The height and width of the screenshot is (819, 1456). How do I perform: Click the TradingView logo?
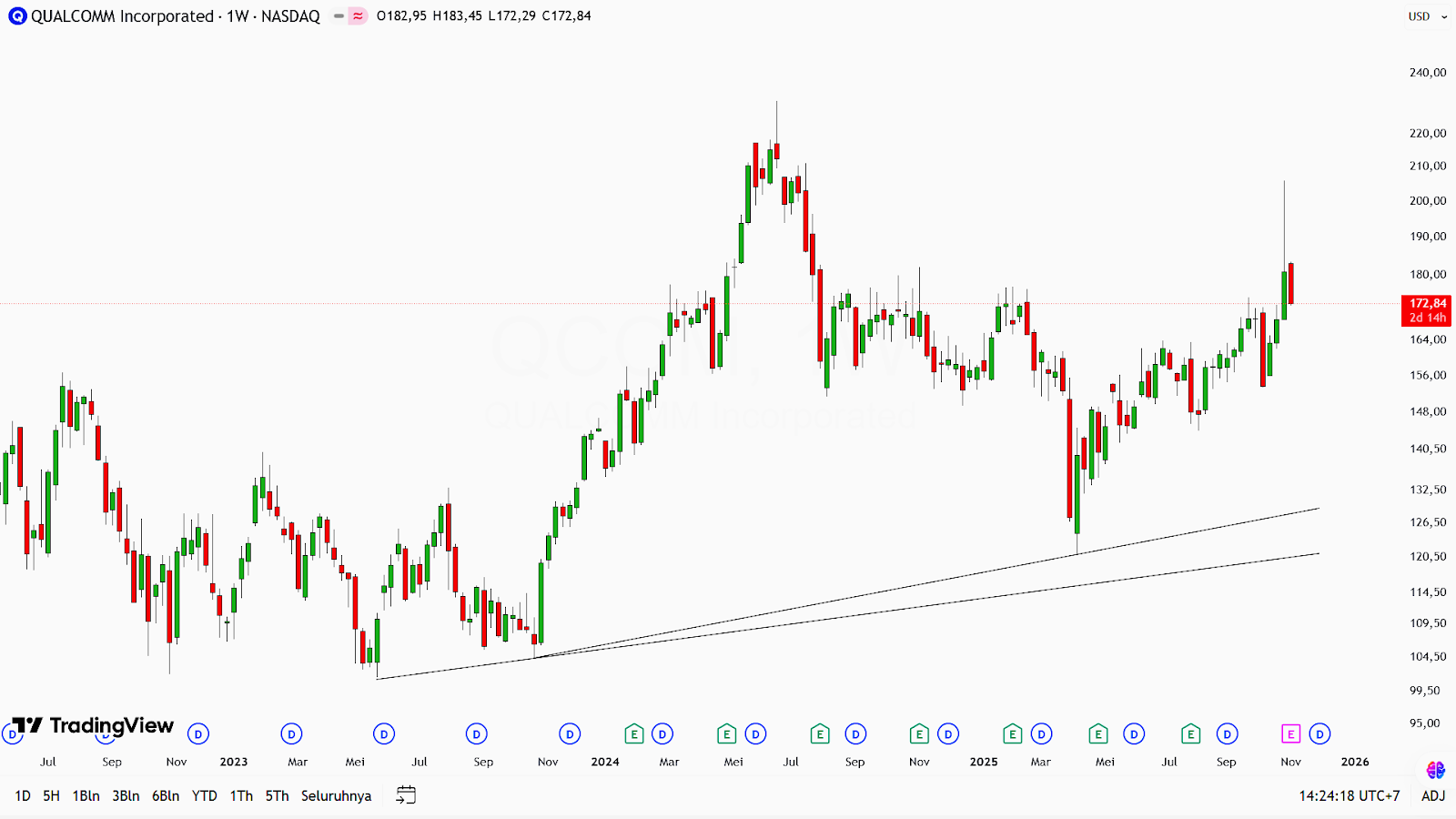tap(93, 725)
